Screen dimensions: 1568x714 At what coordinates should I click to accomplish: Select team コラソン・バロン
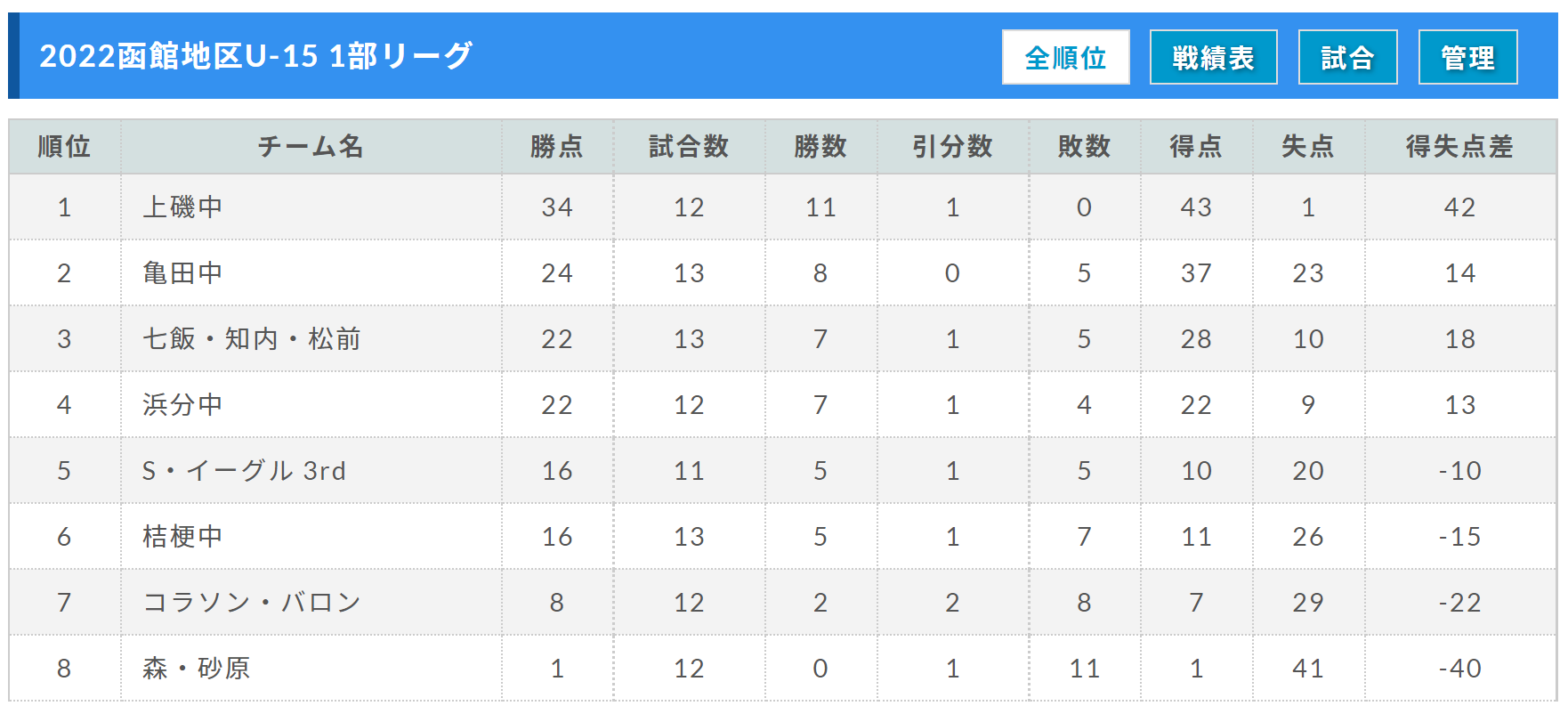(x=252, y=602)
